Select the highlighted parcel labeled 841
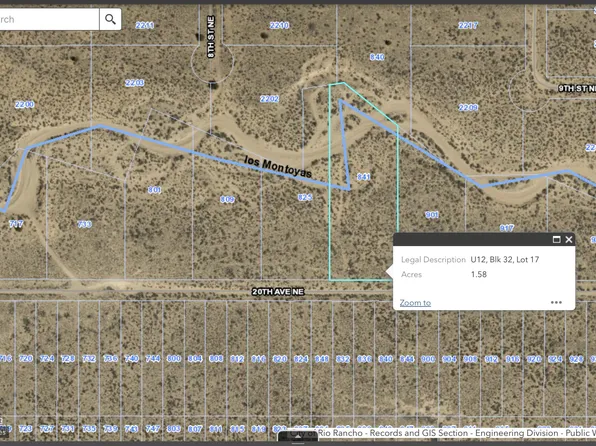 [x=363, y=177]
